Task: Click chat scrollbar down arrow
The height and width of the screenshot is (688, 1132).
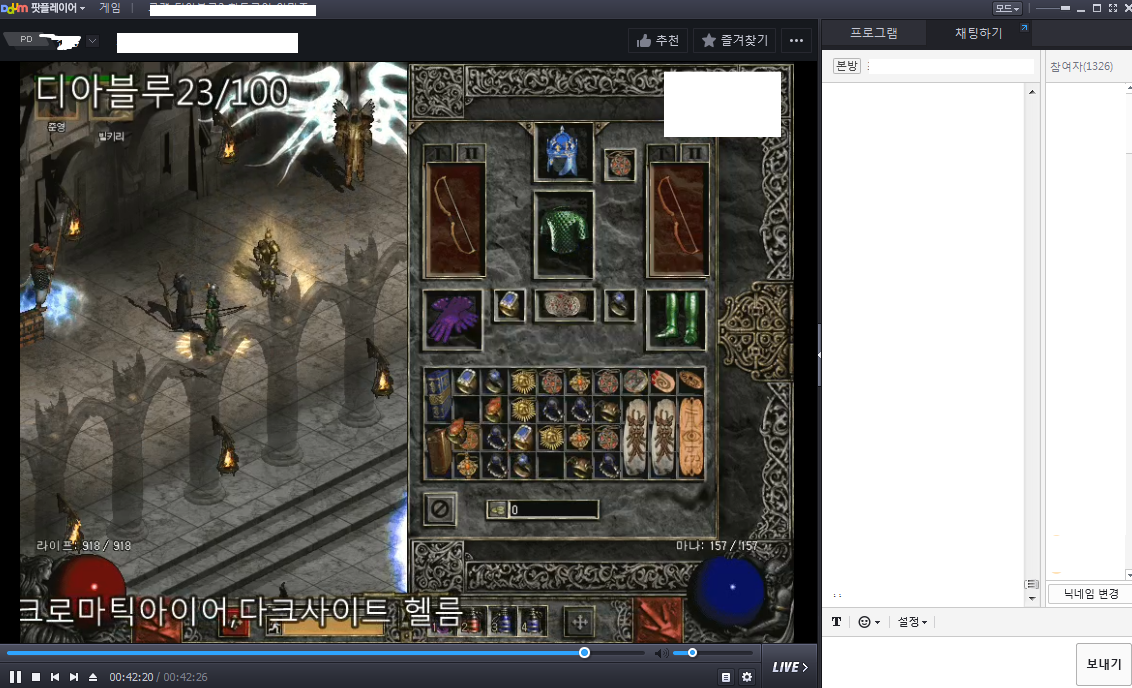Action: point(1032,598)
